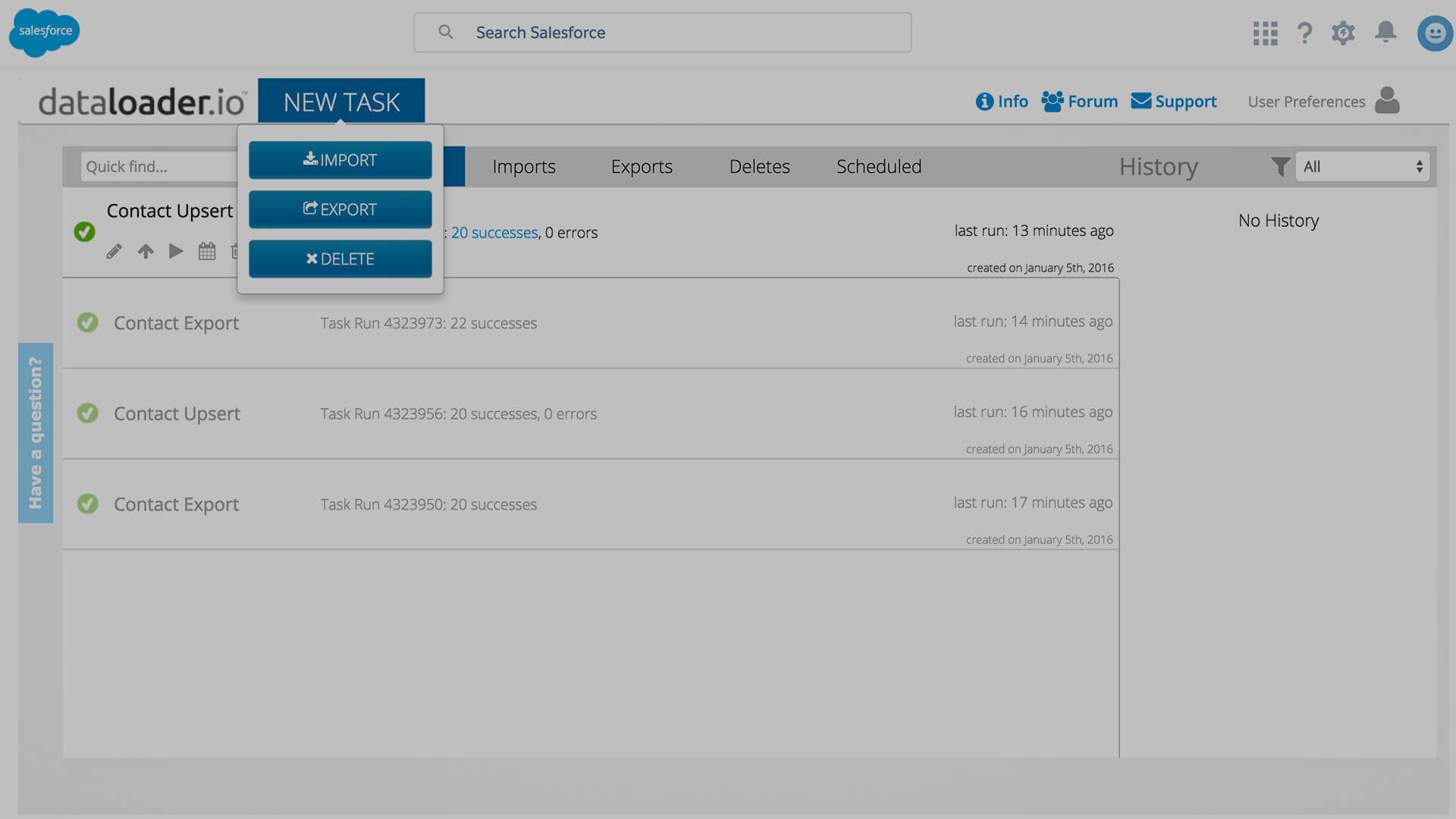Select Contact Export row run 14 minutes ago

coord(591,323)
